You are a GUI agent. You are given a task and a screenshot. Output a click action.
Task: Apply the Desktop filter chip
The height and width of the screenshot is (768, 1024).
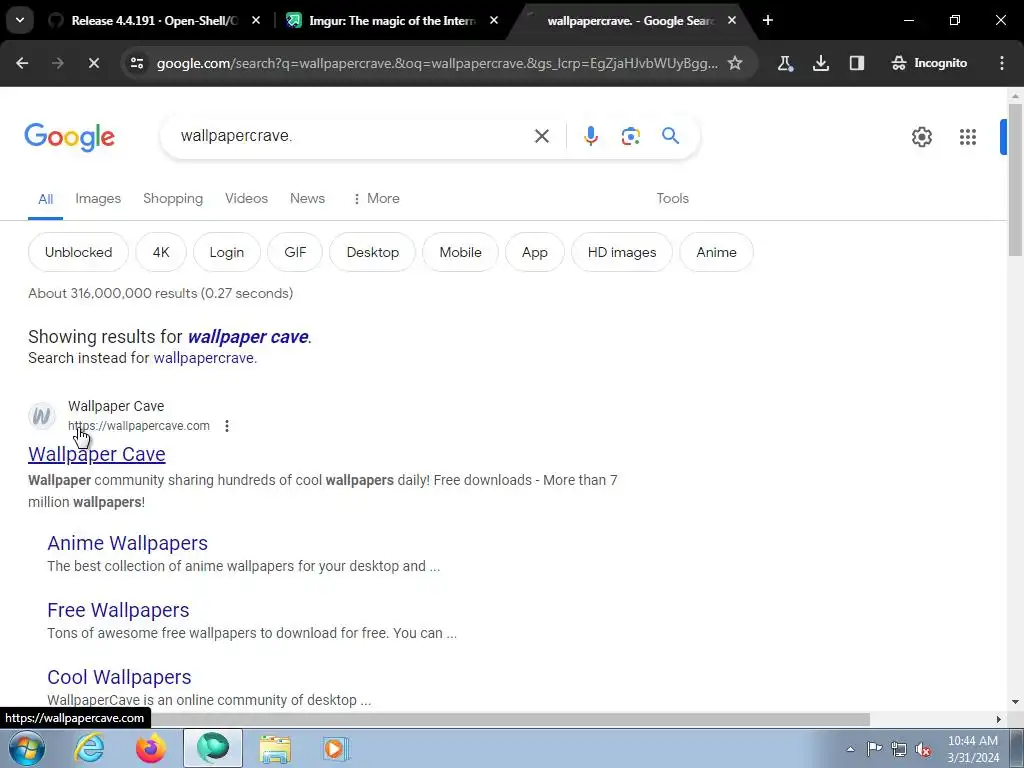pos(372,252)
